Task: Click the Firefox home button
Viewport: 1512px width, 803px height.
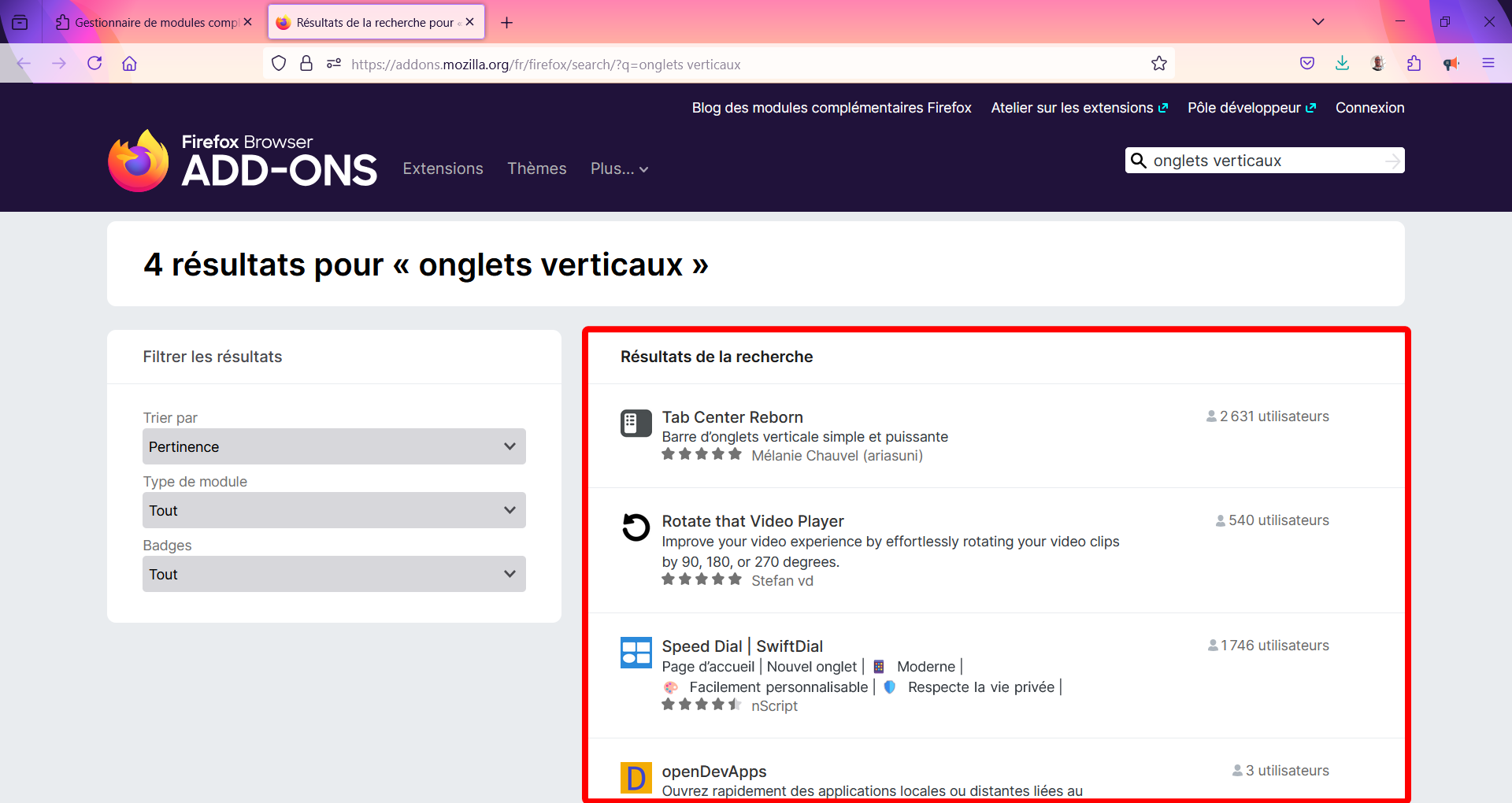Action: pyautogui.click(x=130, y=64)
